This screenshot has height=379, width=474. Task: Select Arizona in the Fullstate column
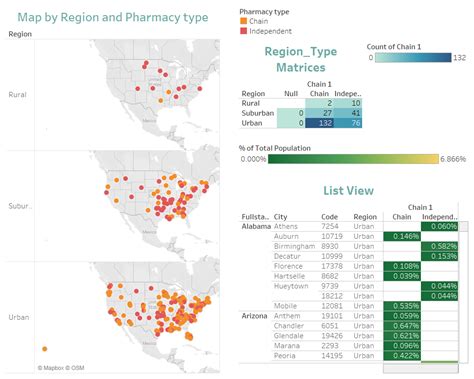coord(254,316)
